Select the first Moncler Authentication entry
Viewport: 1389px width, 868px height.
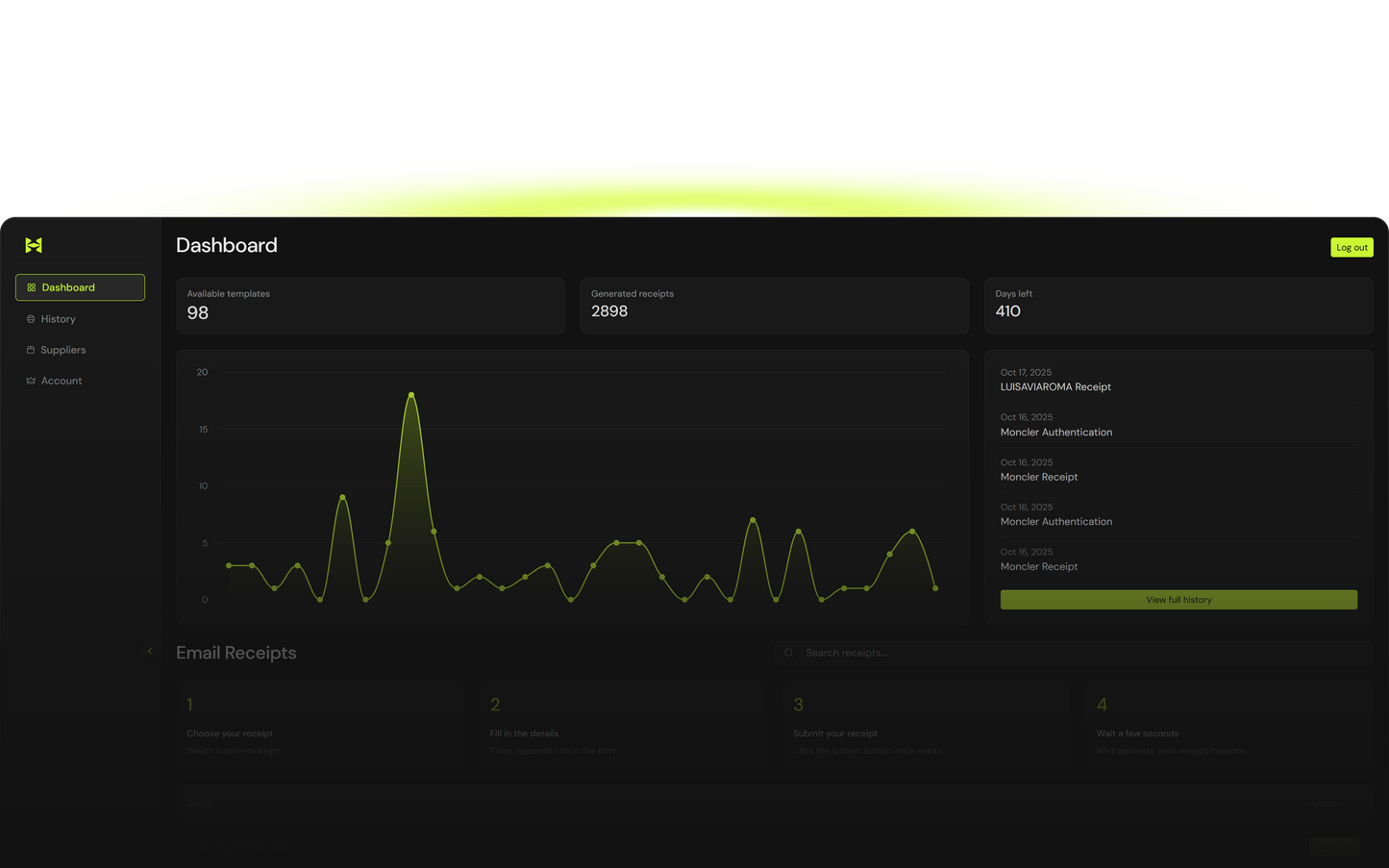(1055, 432)
